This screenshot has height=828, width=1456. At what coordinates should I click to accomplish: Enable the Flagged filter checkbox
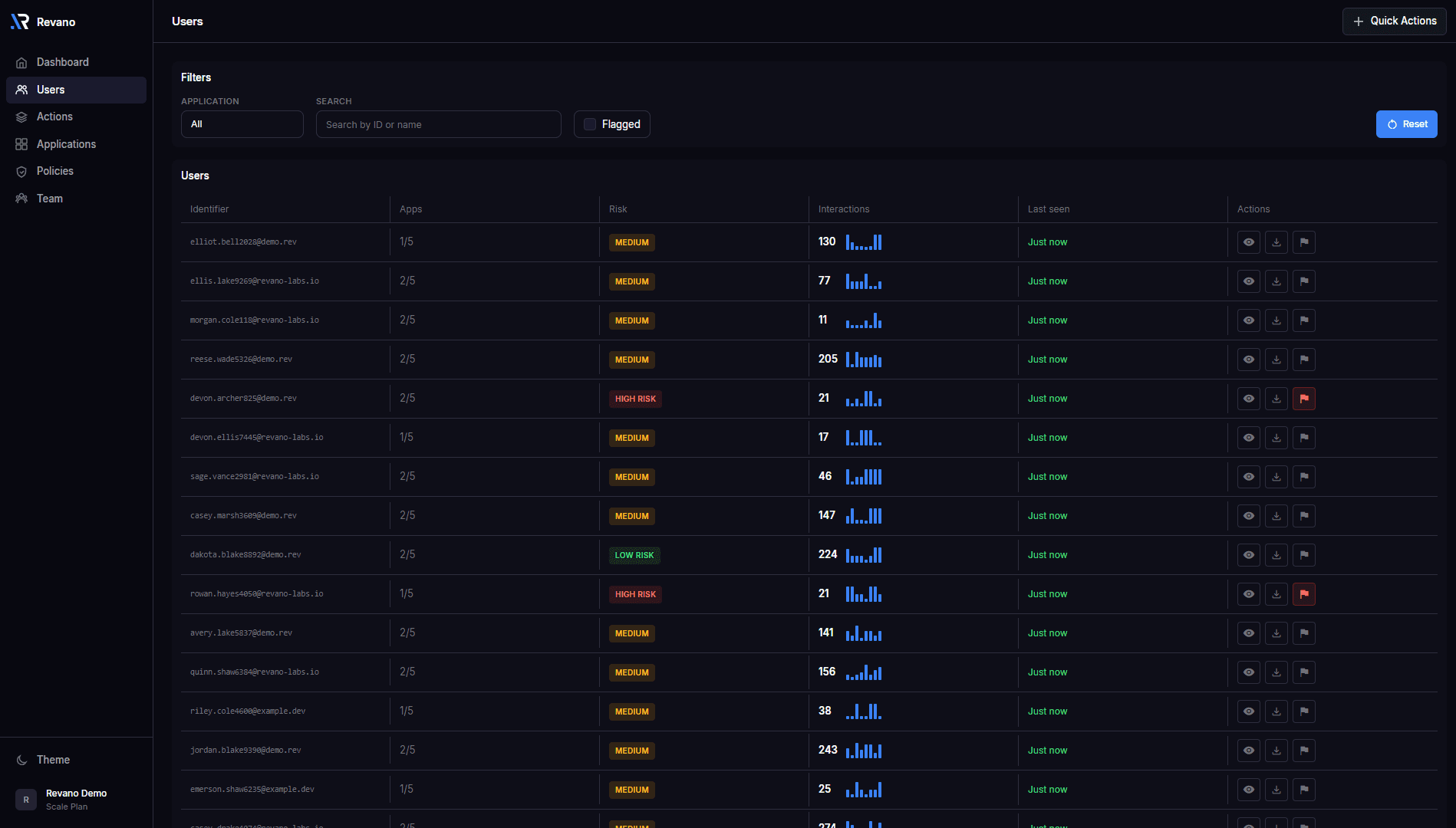click(589, 123)
